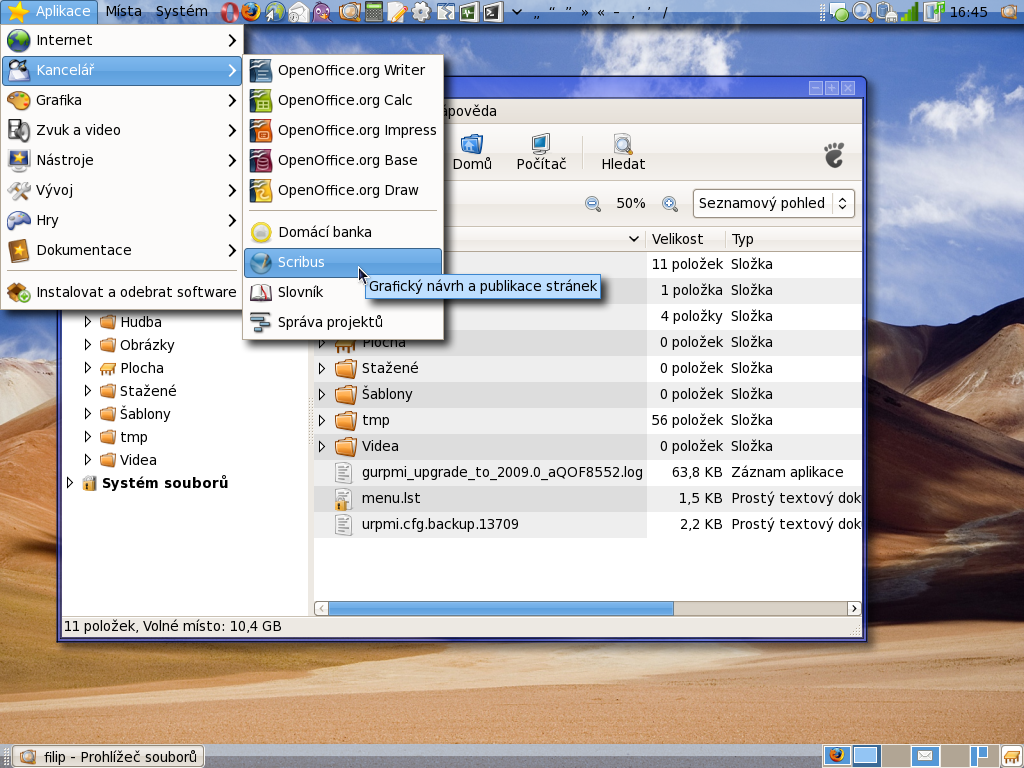Select gurpmi_upgrade_to_2009.0_aQOF8552.log file
The height and width of the screenshot is (768, 1024).
[x=502, y=472]
